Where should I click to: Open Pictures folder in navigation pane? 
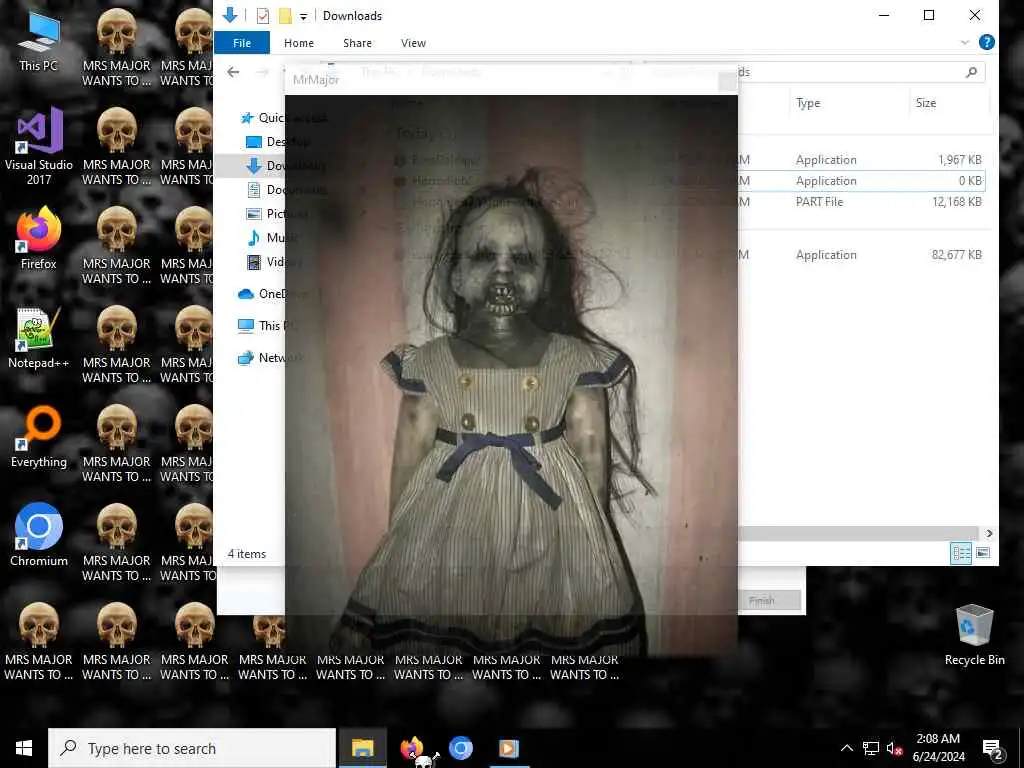pos(278,214)
